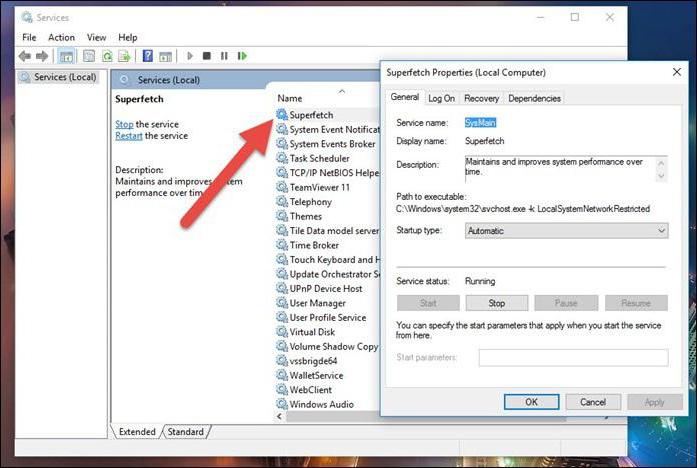This screenshot has height=468, width=697.
Task: Click the Restart the service link
Action: click(129, 136)
